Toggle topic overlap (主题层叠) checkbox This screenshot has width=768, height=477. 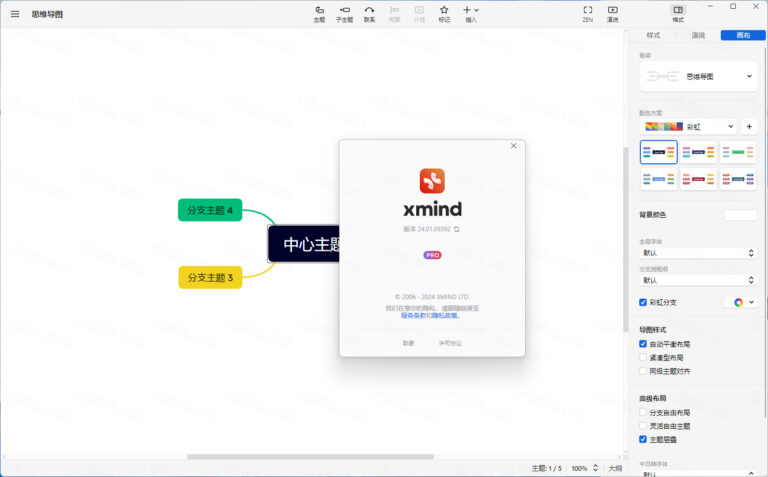[643, 439]
